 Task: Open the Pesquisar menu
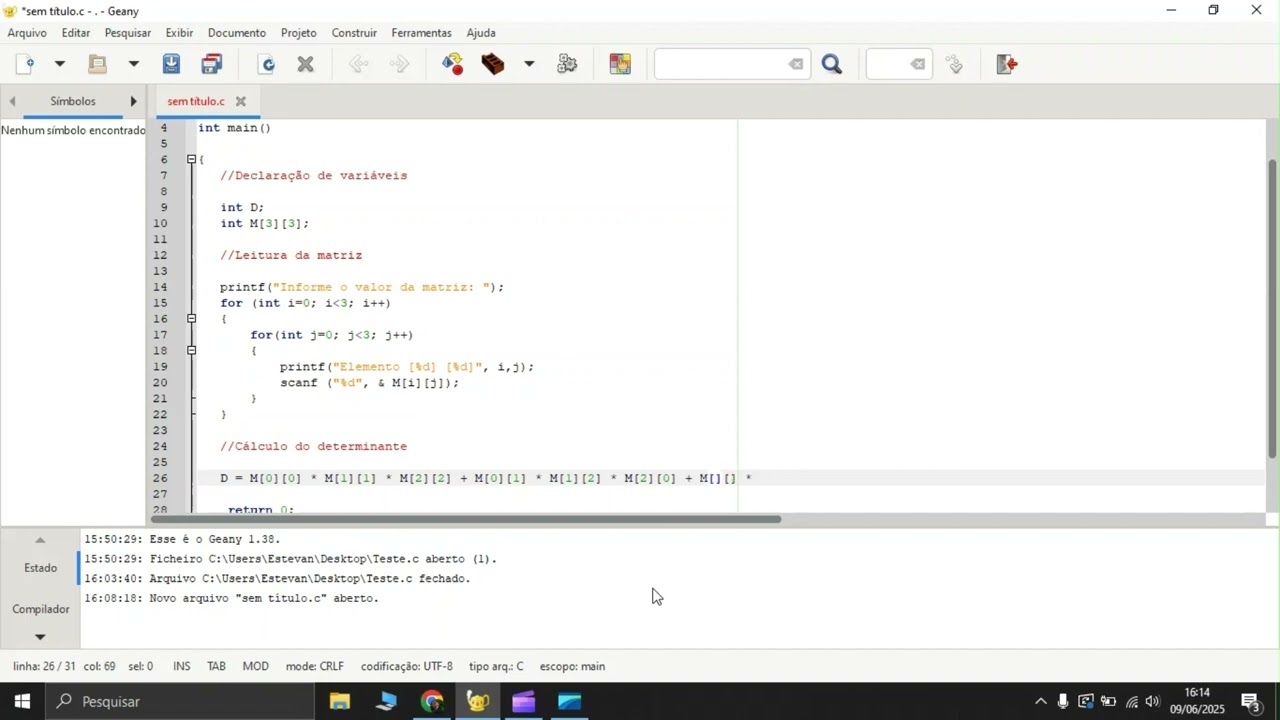click(128, 33)
